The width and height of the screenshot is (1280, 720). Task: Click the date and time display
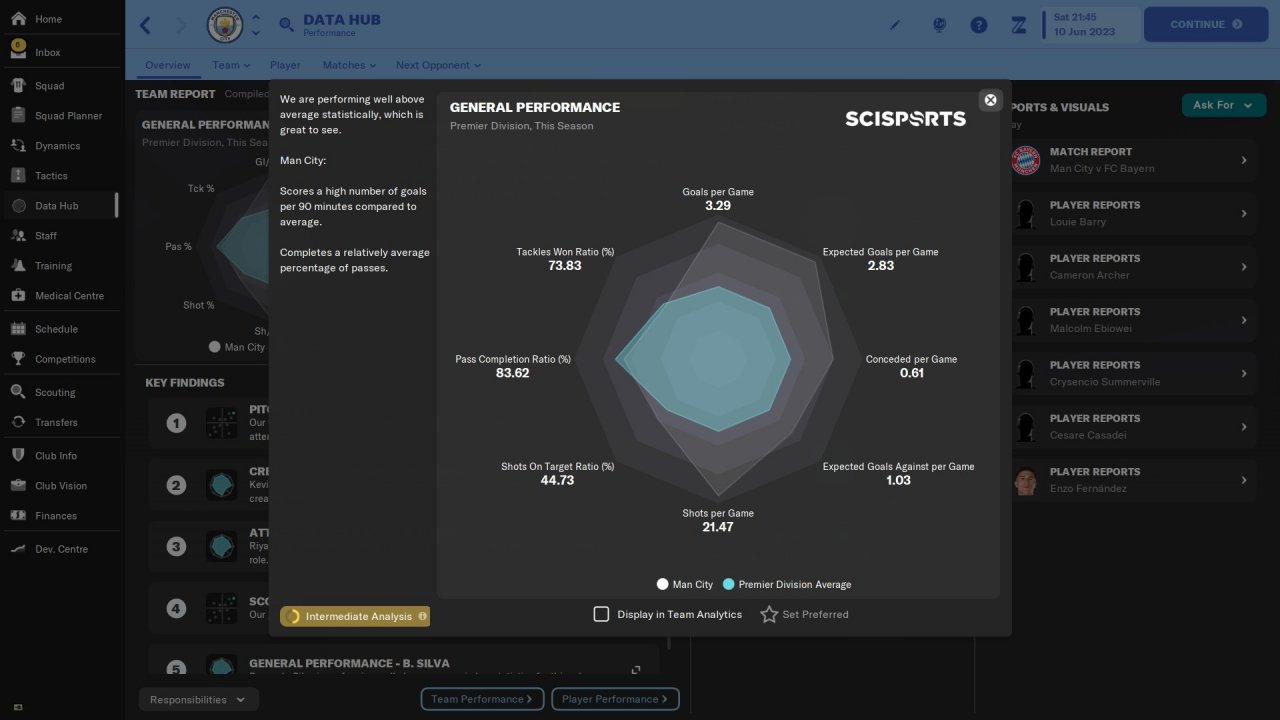point(1091,25)
